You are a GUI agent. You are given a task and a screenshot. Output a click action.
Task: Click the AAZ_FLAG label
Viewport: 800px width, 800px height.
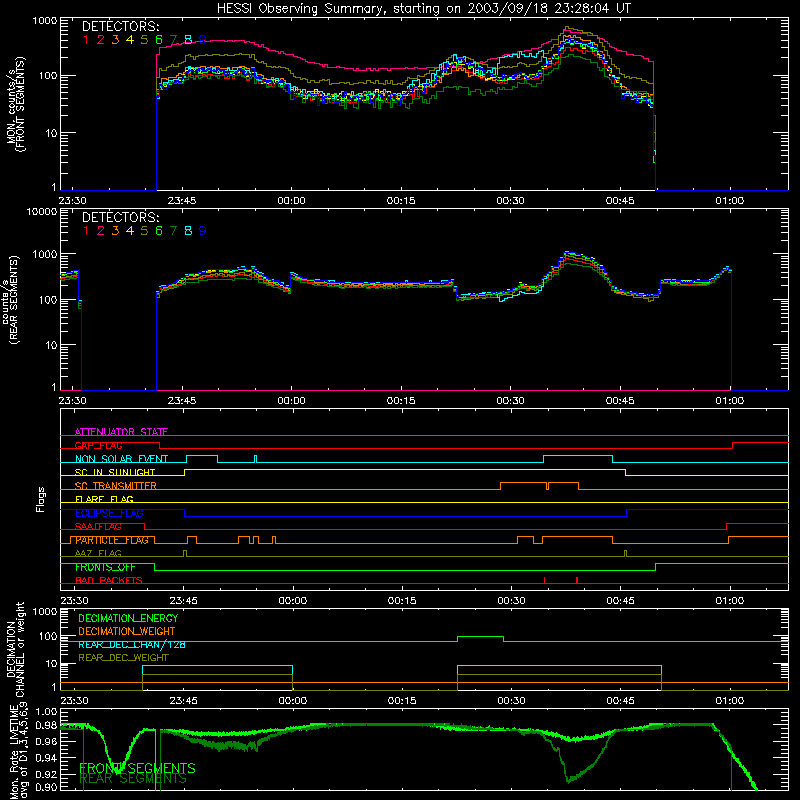(98, 554)
